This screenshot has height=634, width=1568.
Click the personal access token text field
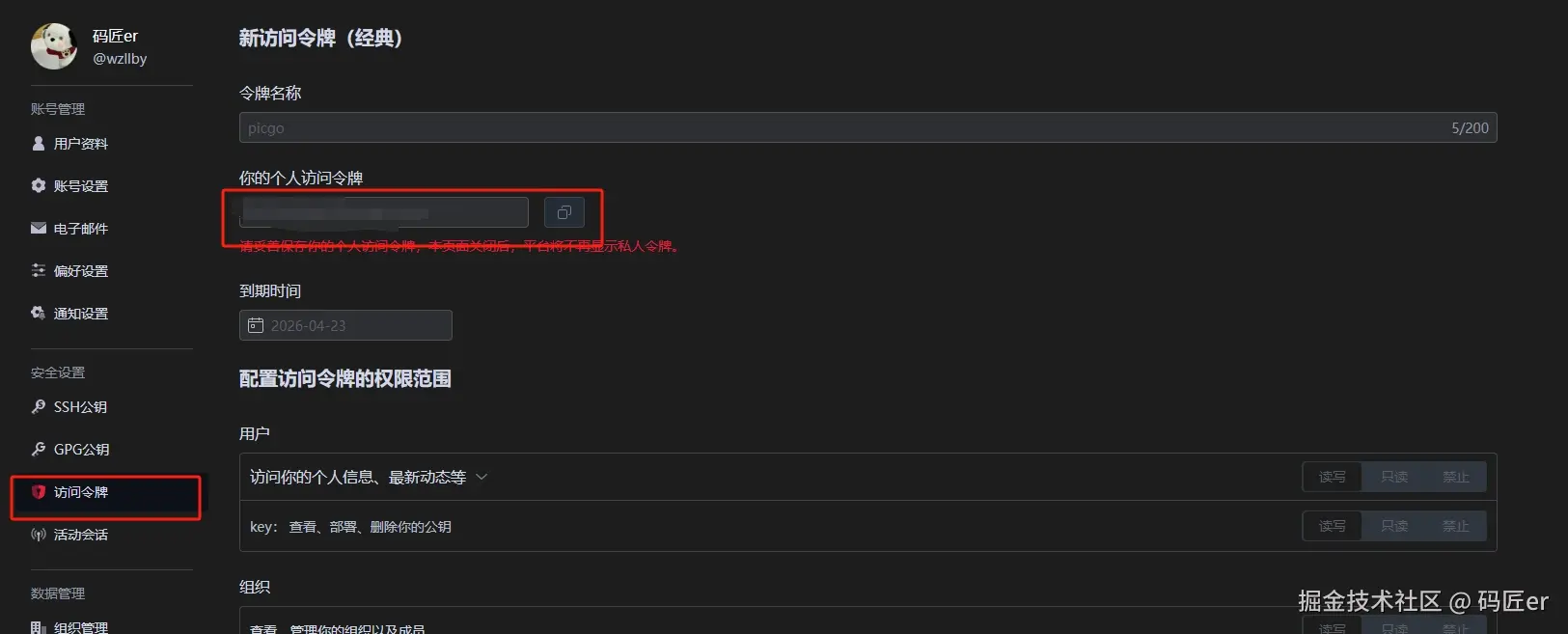pyautogui.click(x=384, y=212)
